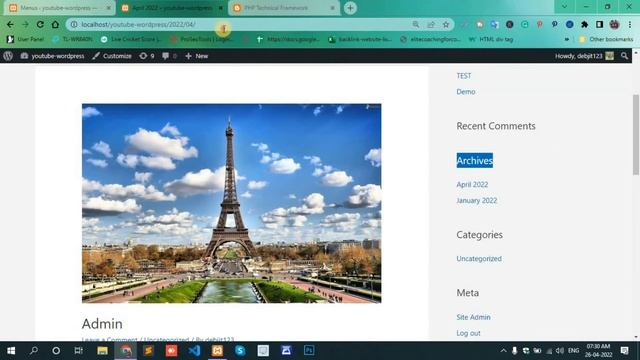Open the HTML div tag bookmark
The height and width of the screenshot is (360, 640).
(491, 39)
